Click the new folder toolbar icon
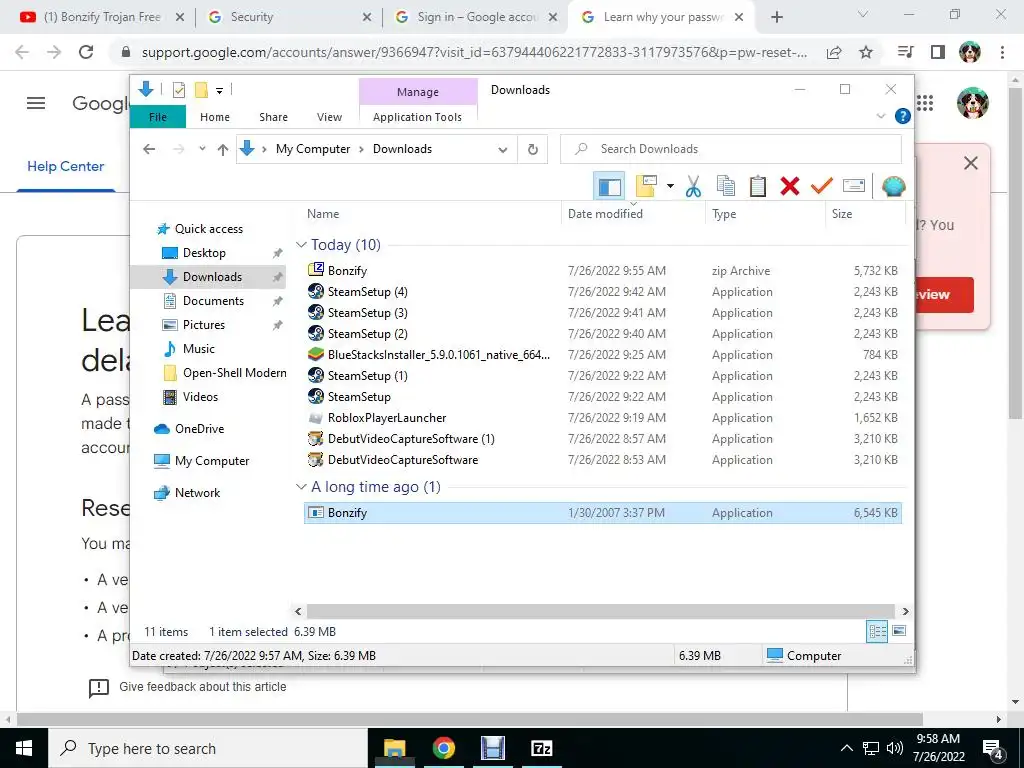Image resolution: width=1024 pixels, height=768 pixels. [646, 187]
